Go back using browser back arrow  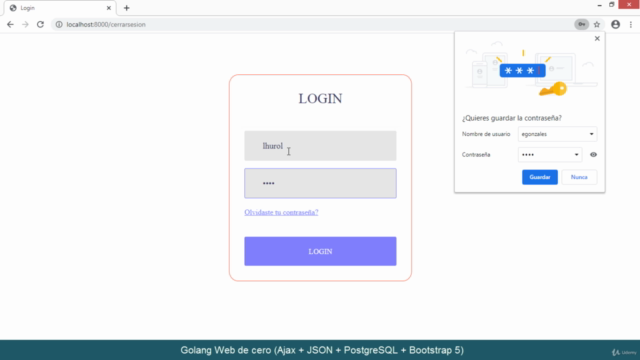click(x=10, y=24)
